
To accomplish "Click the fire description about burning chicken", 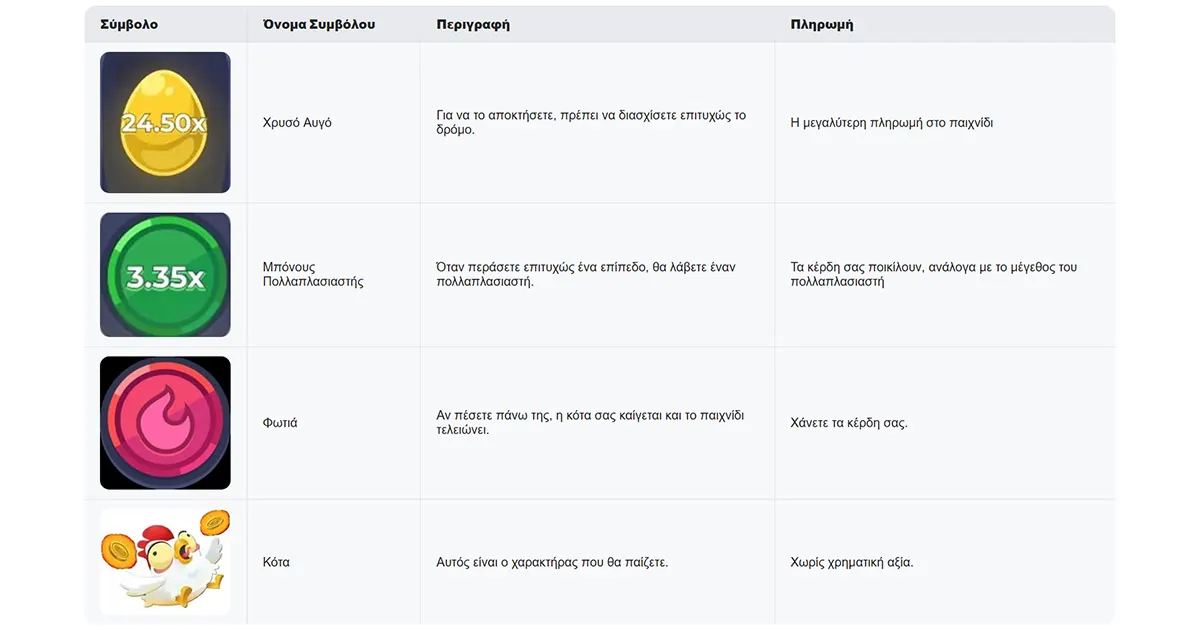I will (x=590, y=423).
